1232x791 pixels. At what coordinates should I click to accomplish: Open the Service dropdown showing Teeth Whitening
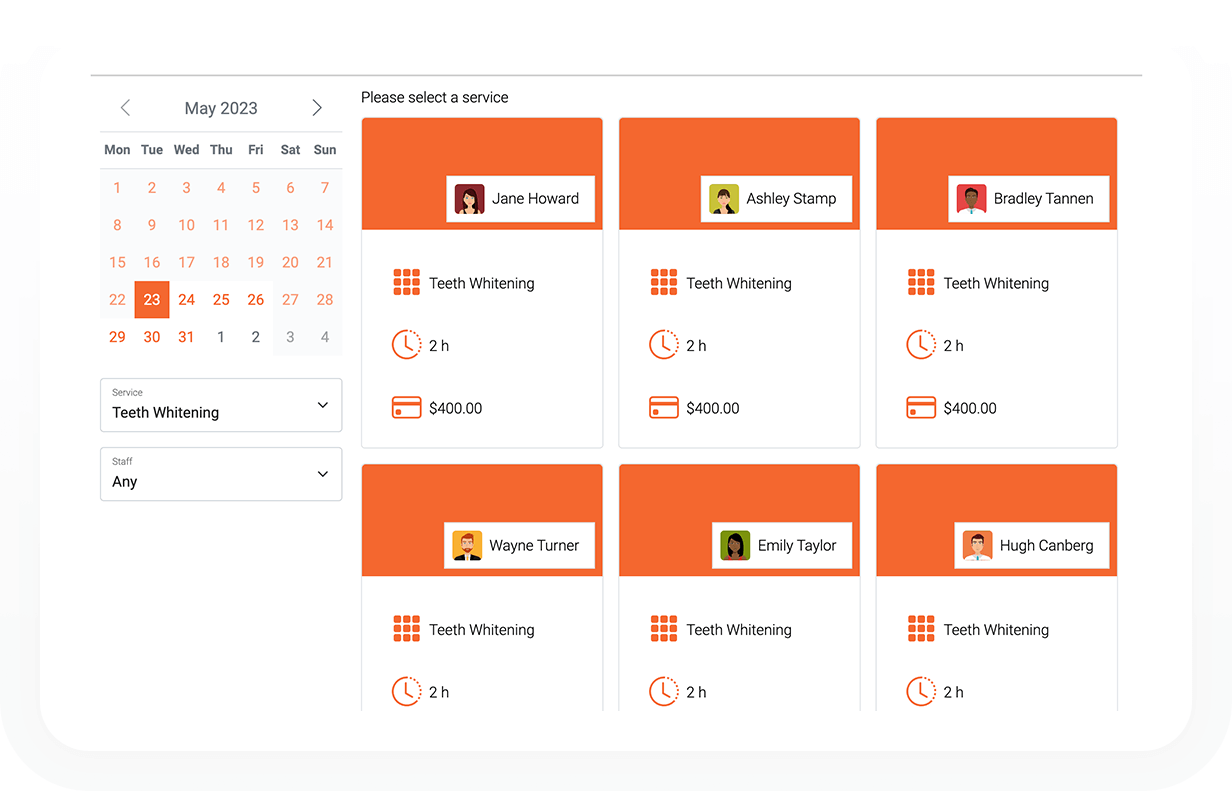click(221, 405)
